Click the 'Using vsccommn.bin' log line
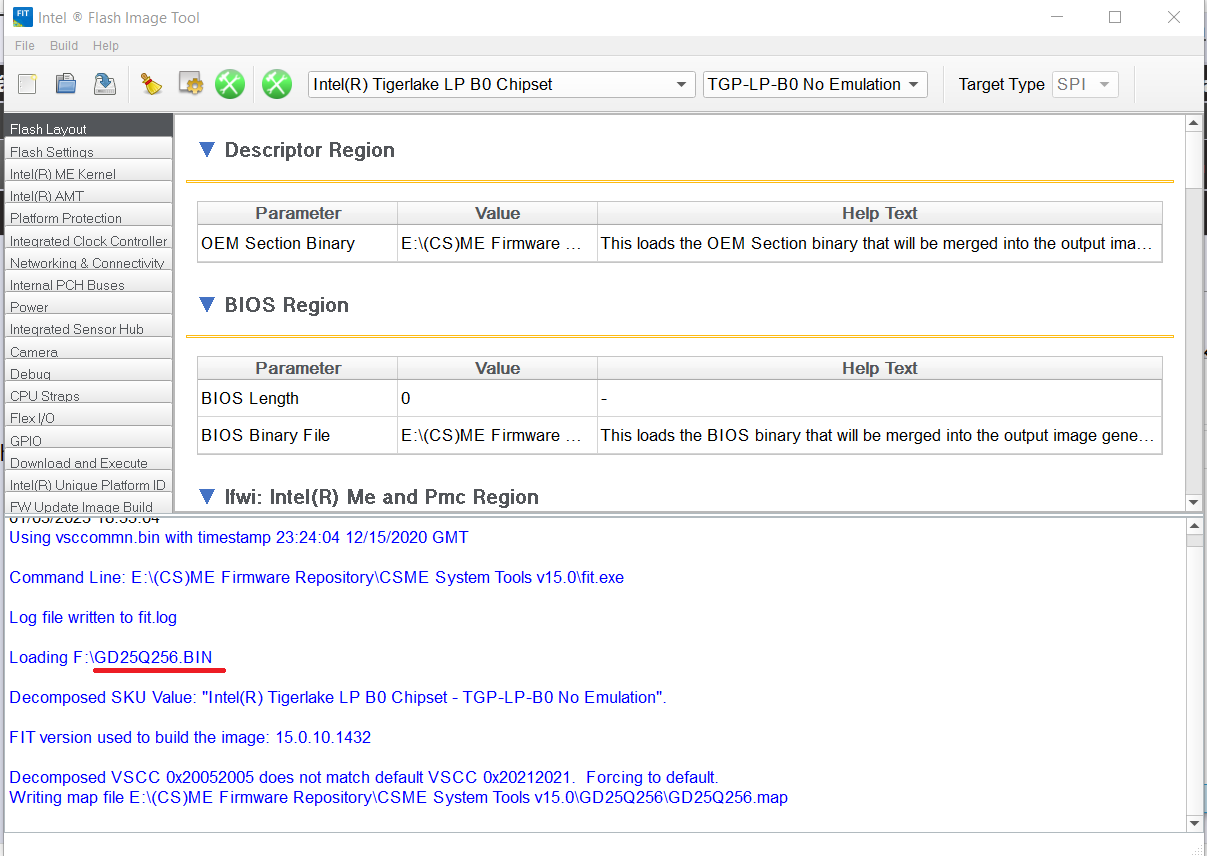This screenshot has height=856, width=1207. click(239, 537)
